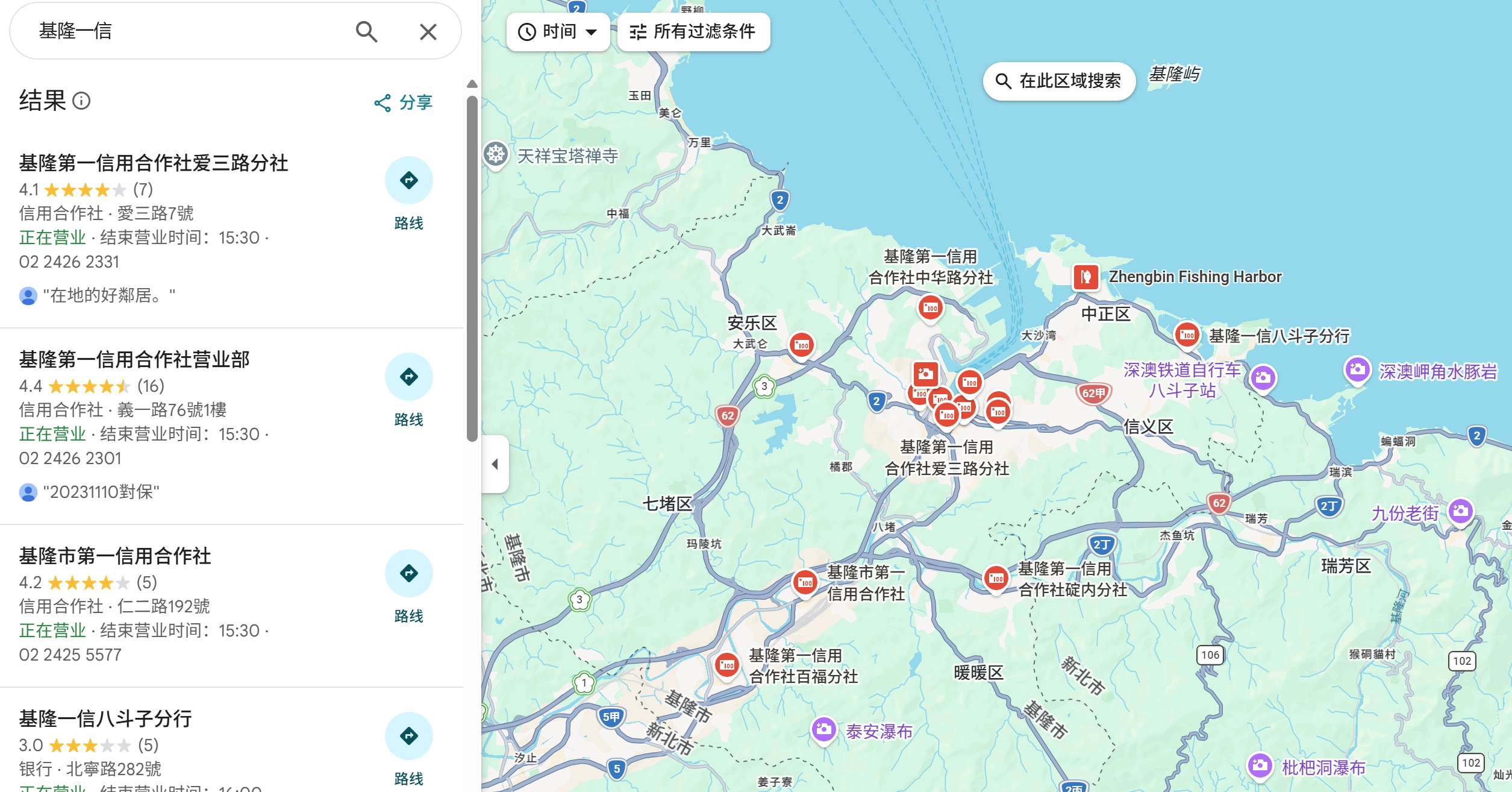The height and width of the screenshot is (792, 1512).
Task: Select the 基隆市第一信用合作社 map pin
Action: tap(805, 583)
